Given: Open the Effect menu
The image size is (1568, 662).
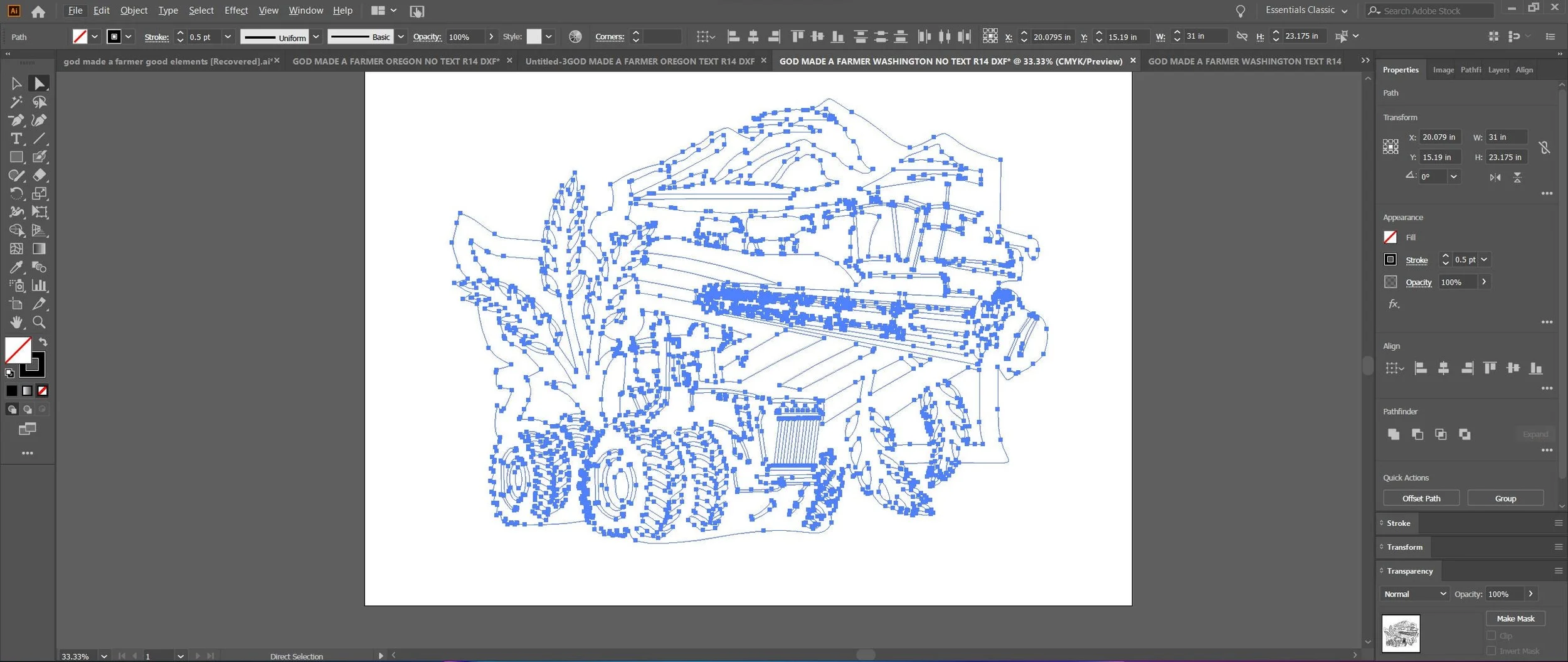Looking at the screenshot, I should [x=236, y=10].
